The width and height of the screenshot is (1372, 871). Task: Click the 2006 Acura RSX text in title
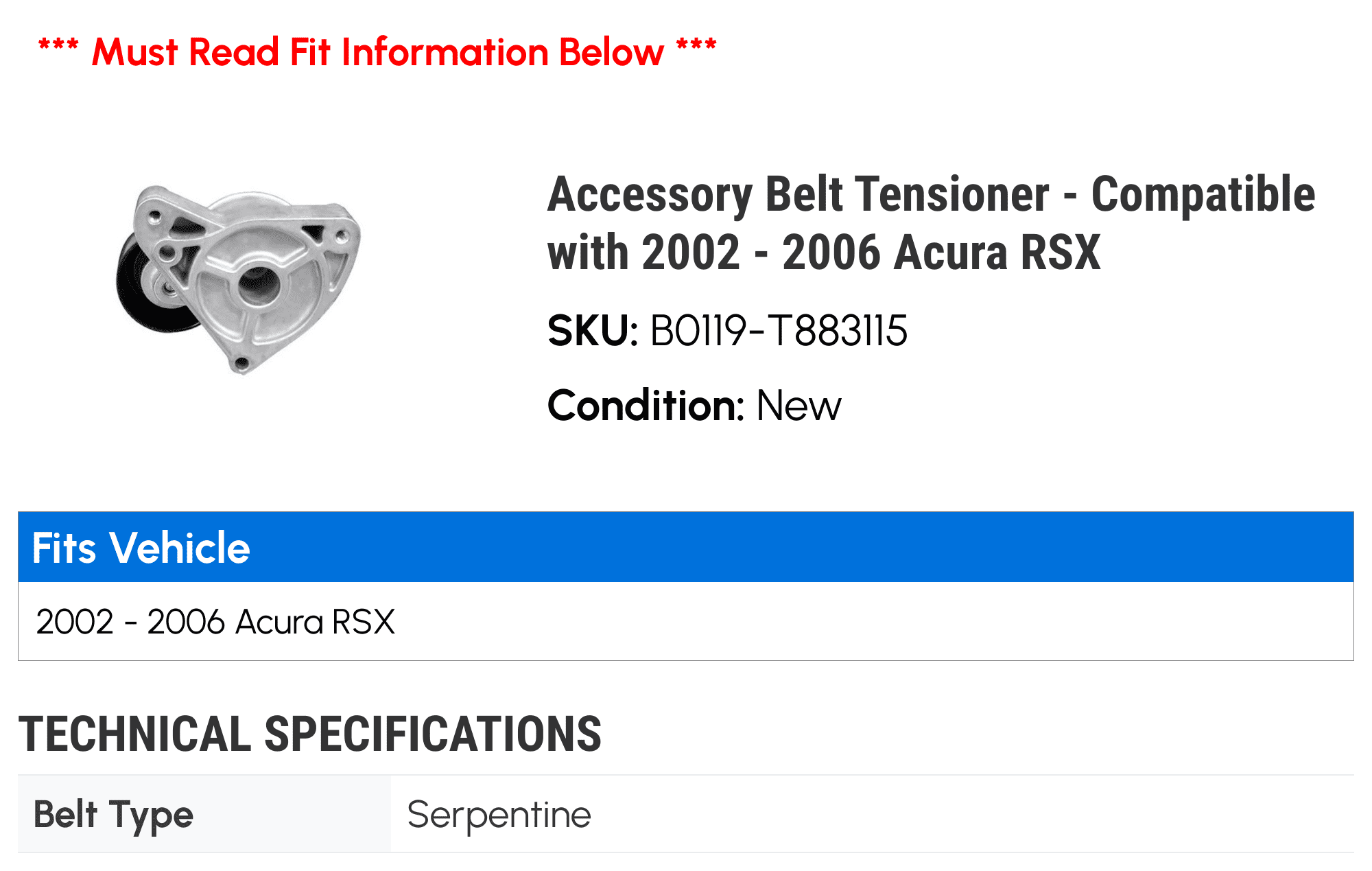(941, 253)
